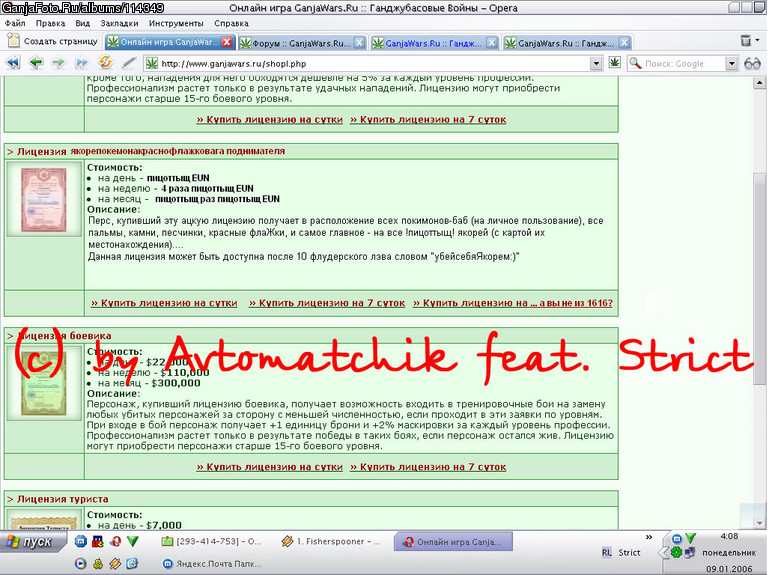Image resolution: width=778 pixels, height=575 pixels.
Task: Click the vertical scrollbar thumb
Action: [759, 278]
